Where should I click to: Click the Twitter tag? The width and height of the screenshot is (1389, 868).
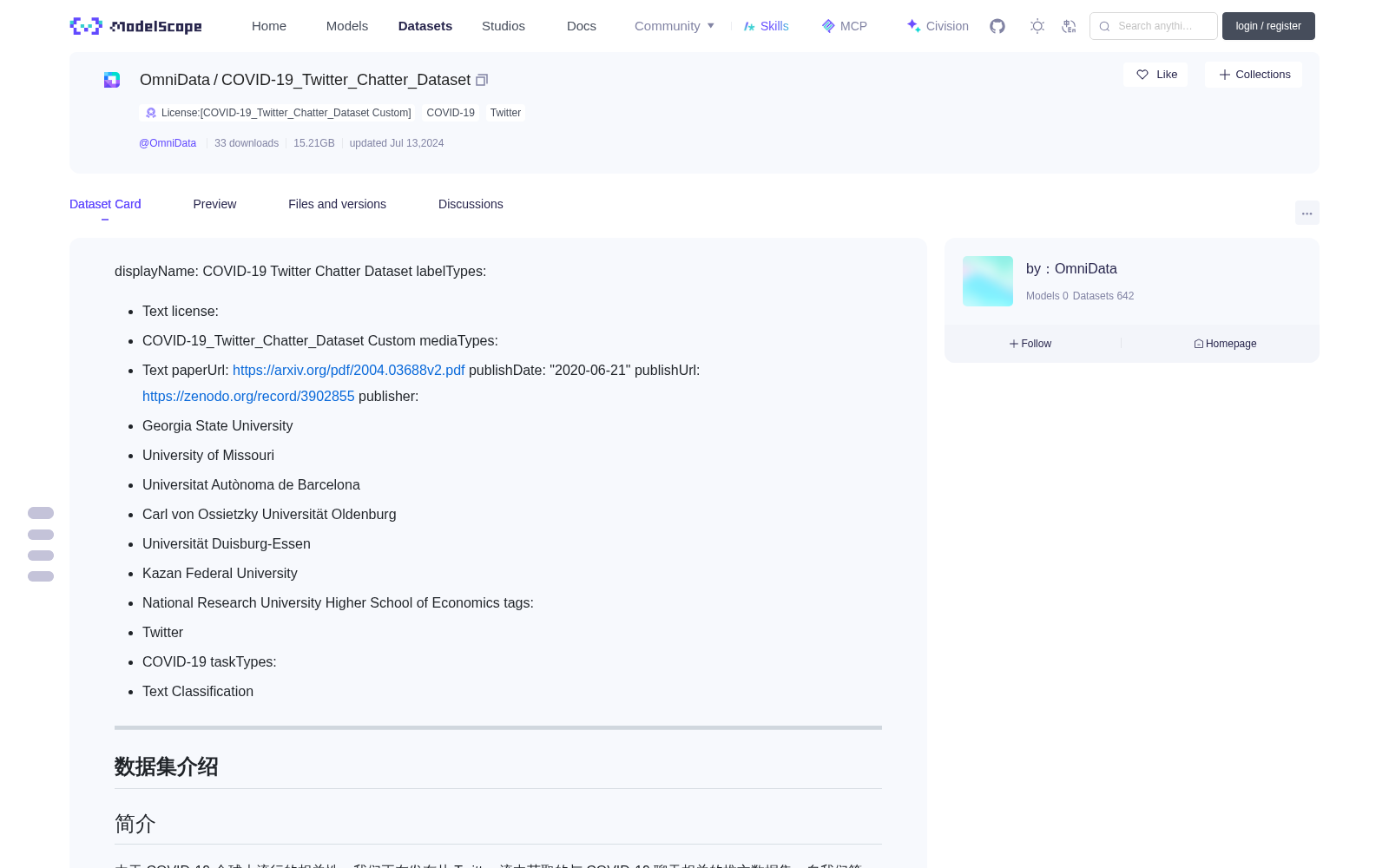pos(505,113)
